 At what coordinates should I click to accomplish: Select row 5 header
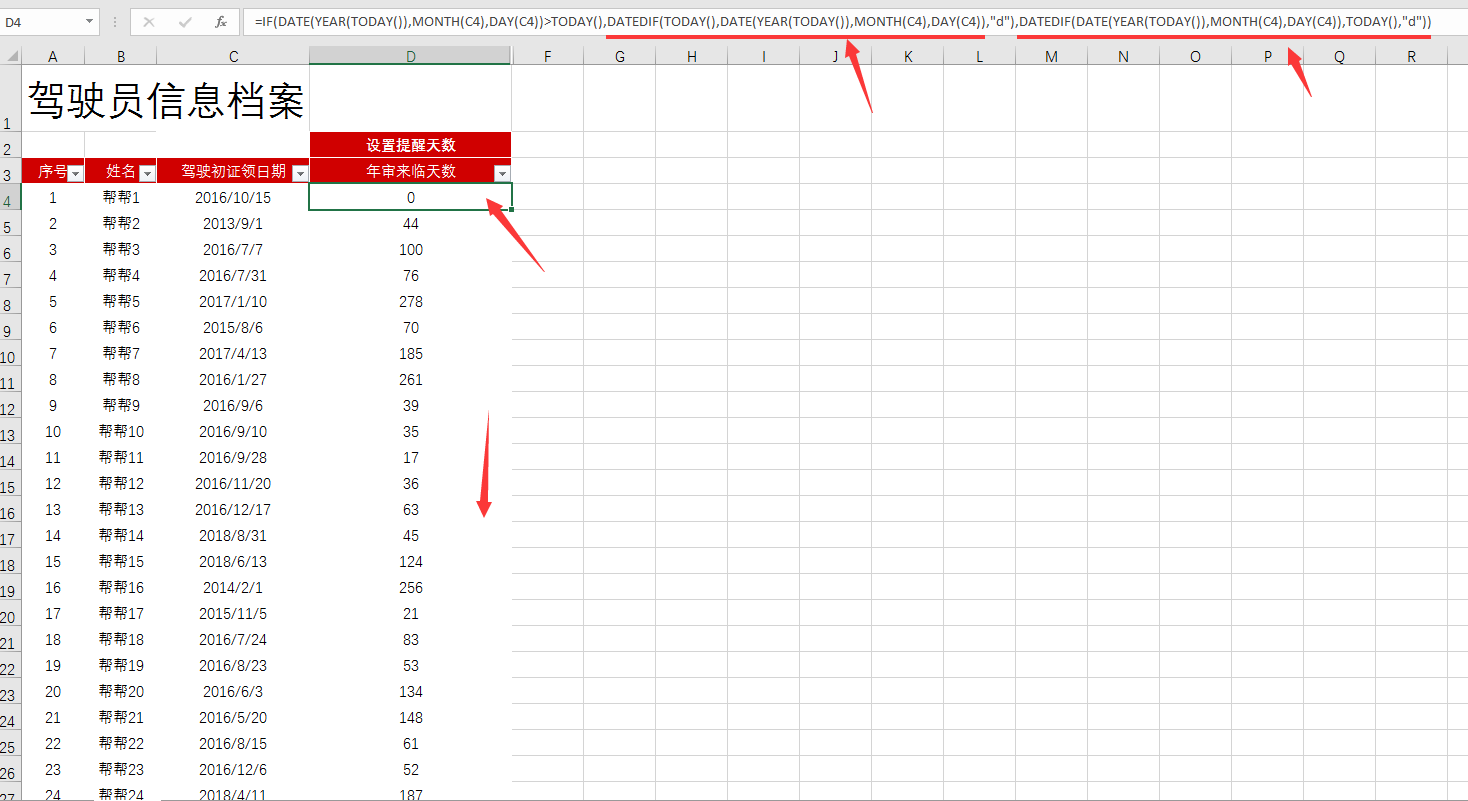tap(10, 225)
